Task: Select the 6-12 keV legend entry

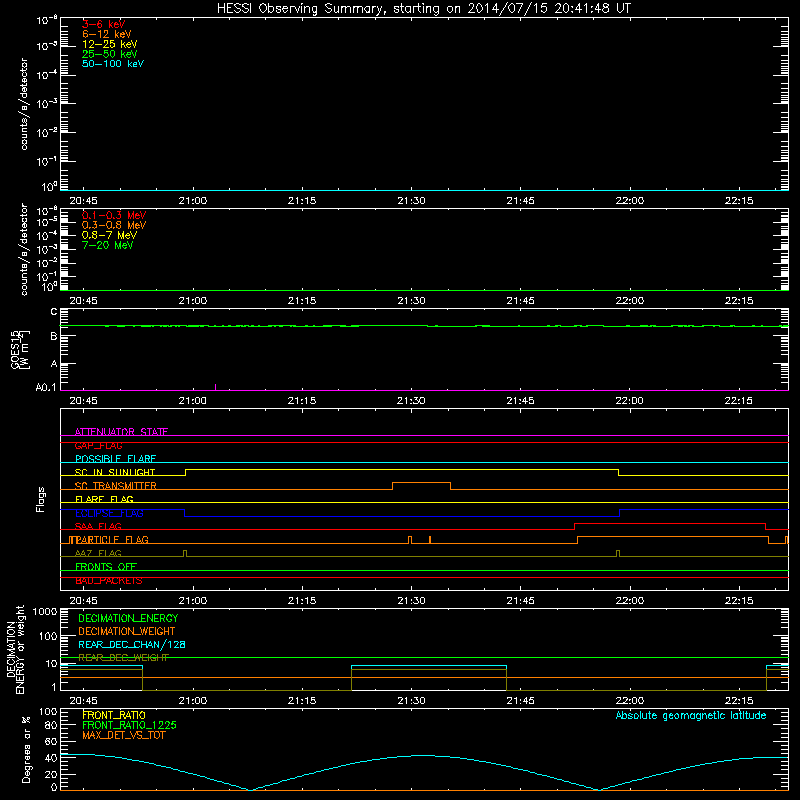Action: click(x=107, y=34)
